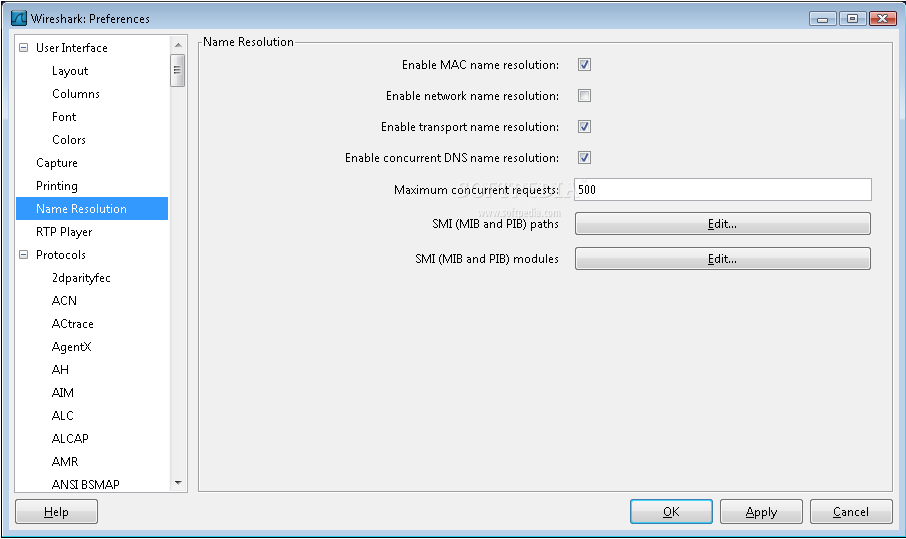Select the AgentX protocol

tap(71, 347)
